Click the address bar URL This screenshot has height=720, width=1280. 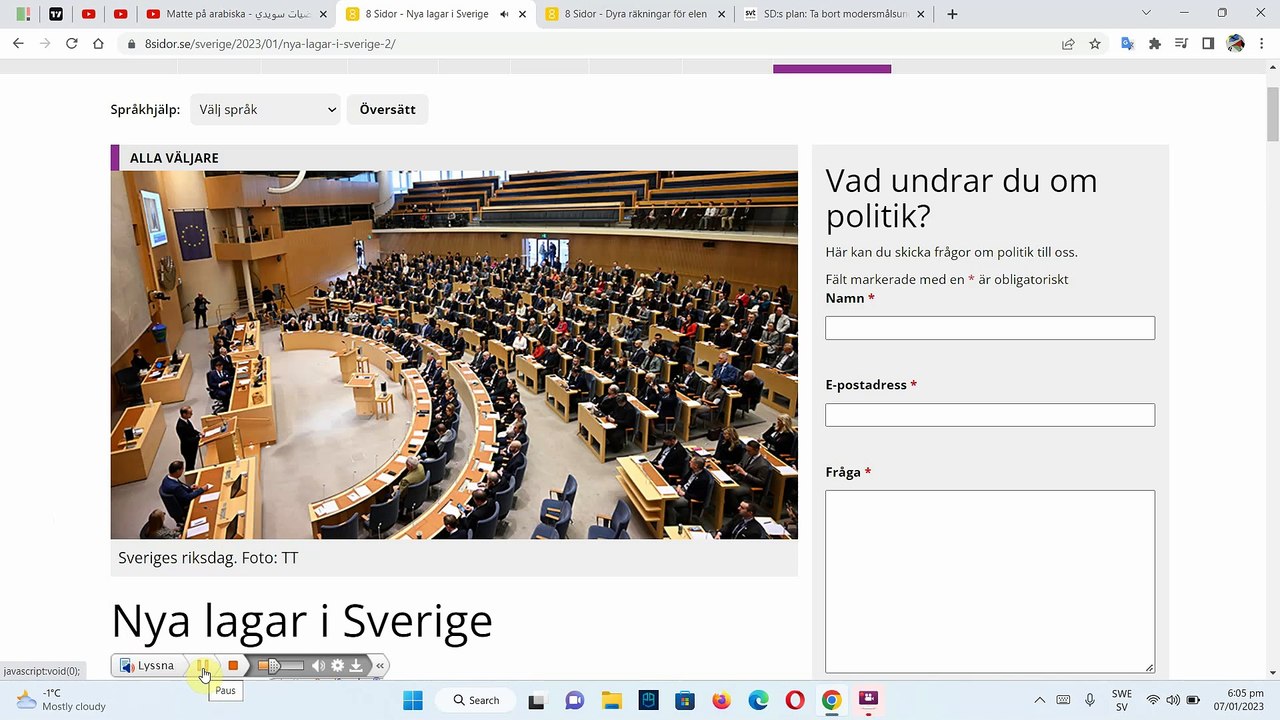(270, 44)
